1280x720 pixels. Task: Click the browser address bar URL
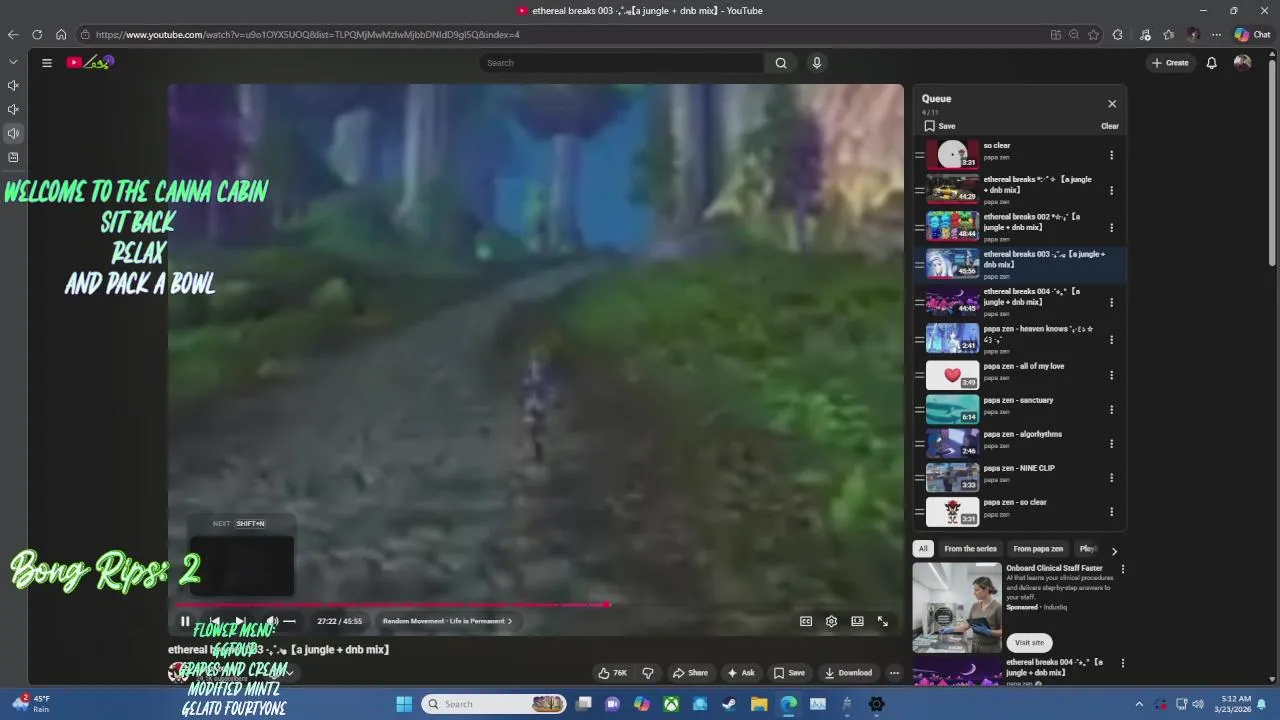307,35
